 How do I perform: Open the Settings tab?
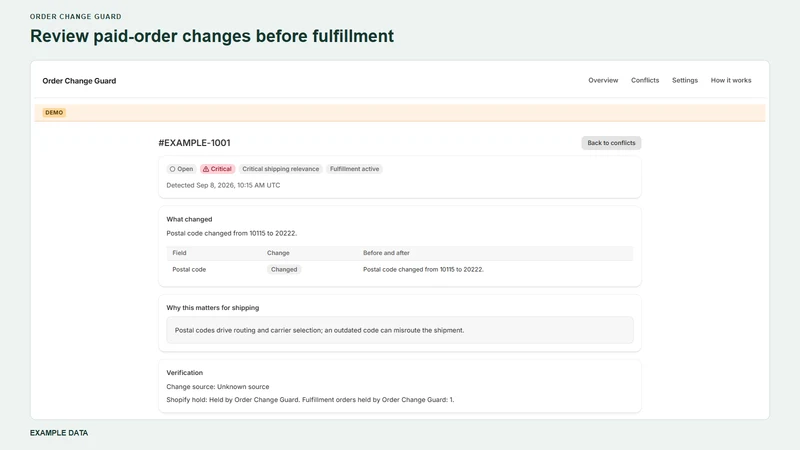click(x=684, y=80)
